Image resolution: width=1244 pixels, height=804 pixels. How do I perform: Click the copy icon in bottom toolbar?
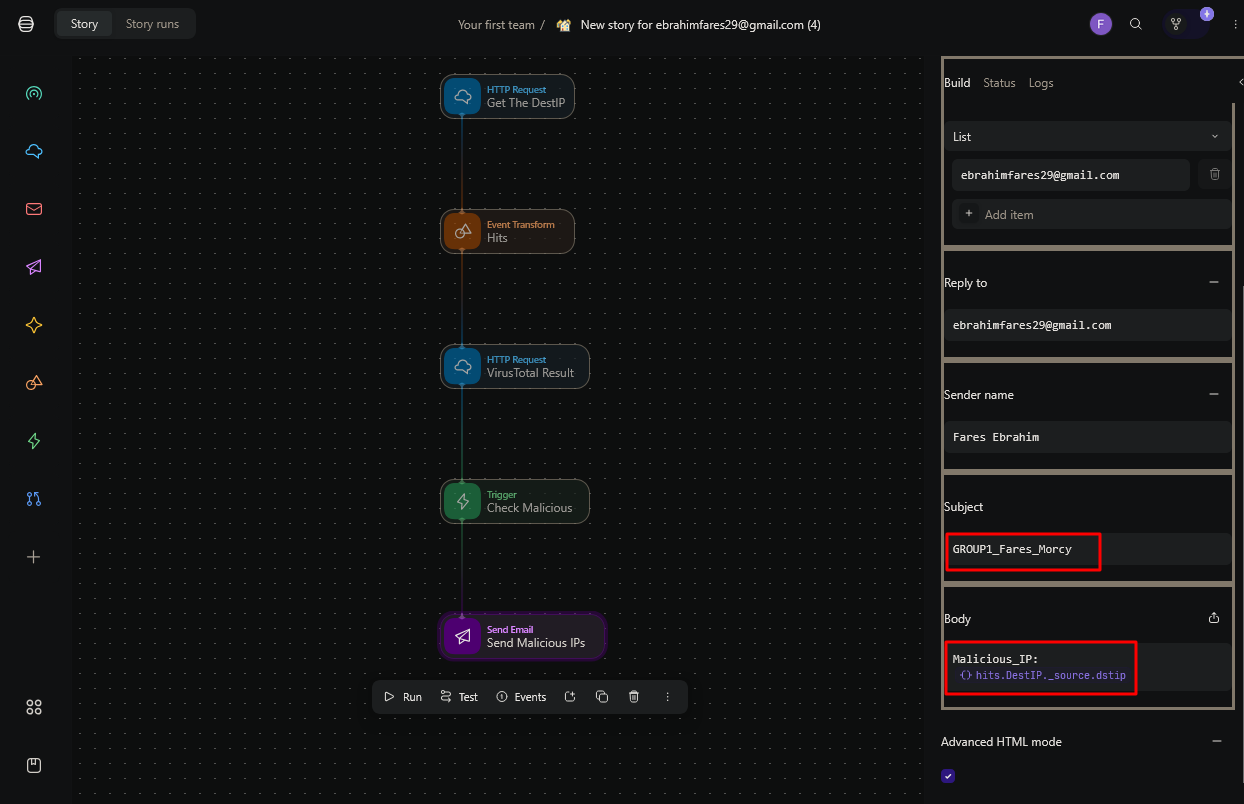pyautogui.click(x=602, y=697)
